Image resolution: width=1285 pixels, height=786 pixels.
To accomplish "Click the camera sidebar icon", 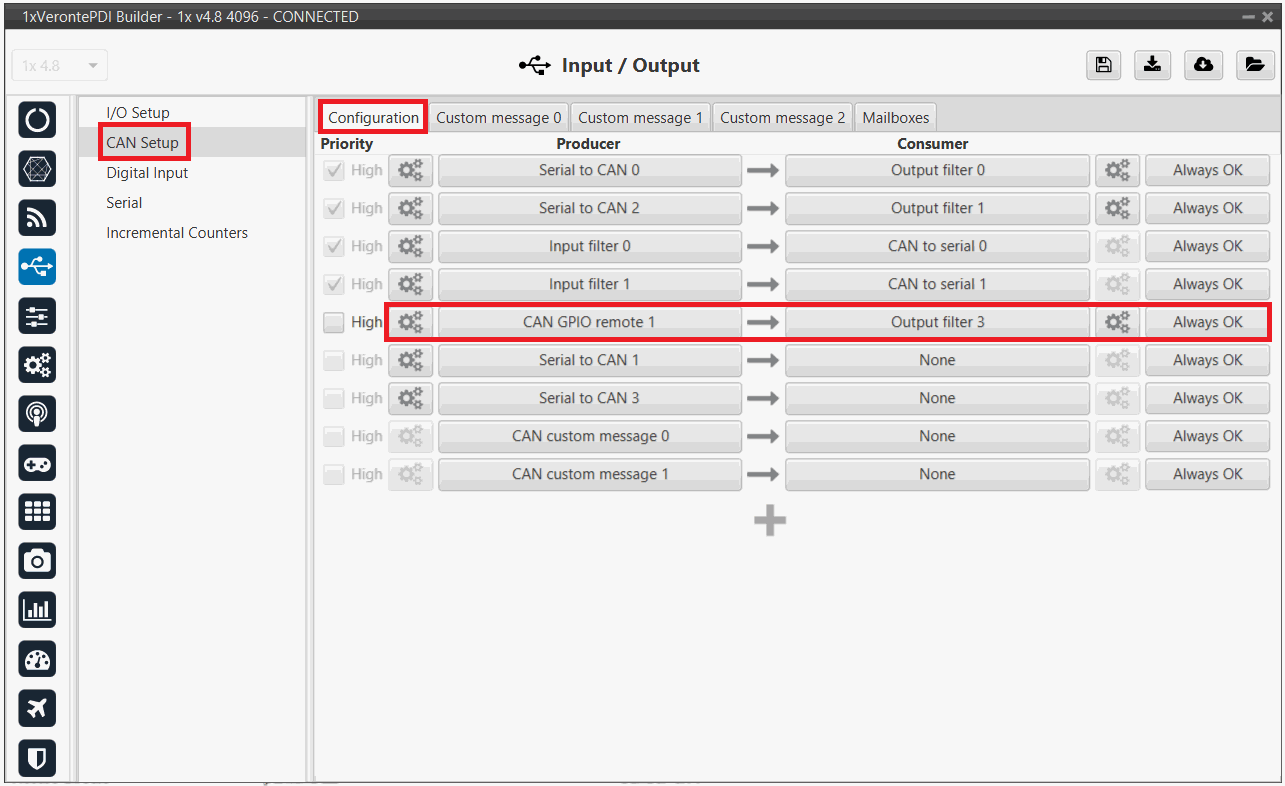I will (37, 561).
